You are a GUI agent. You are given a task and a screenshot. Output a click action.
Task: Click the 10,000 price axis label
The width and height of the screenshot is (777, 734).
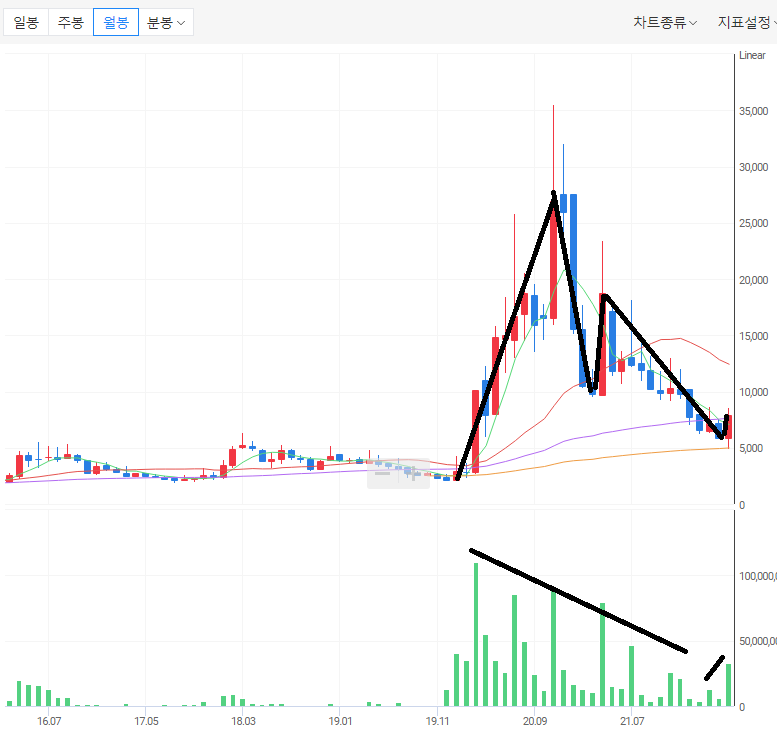click(753, 392)
